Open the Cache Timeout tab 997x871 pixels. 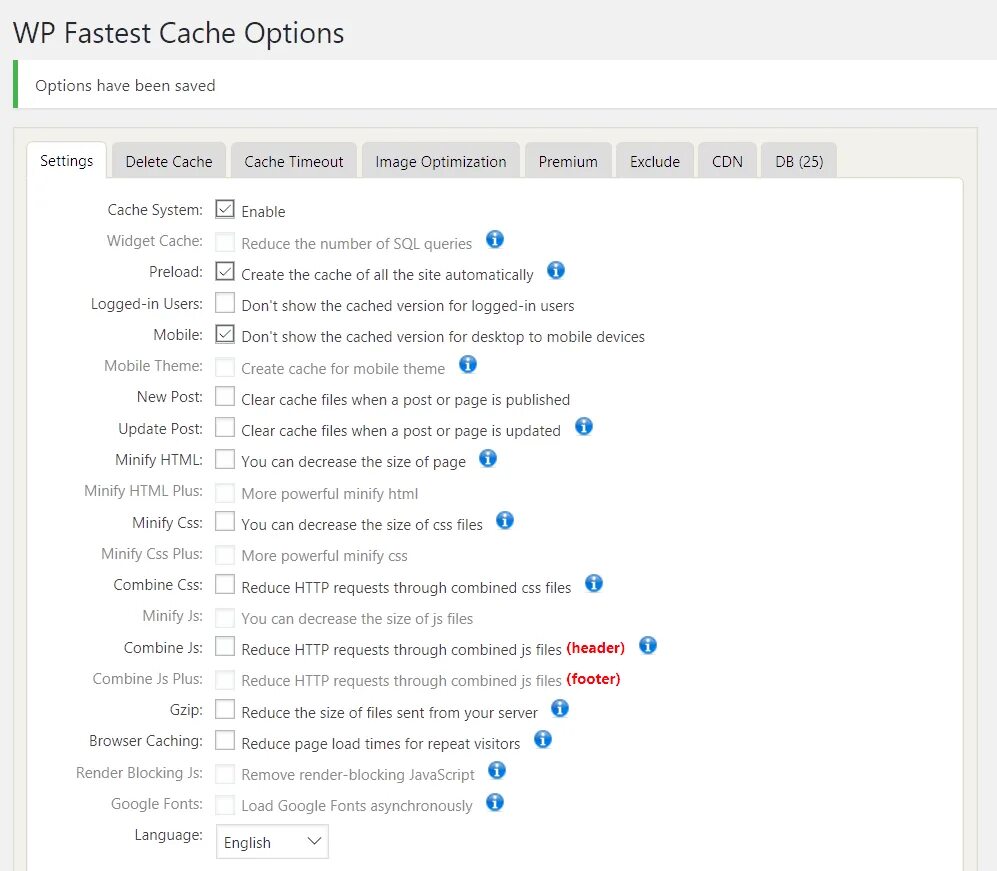(x=294, y=161)
